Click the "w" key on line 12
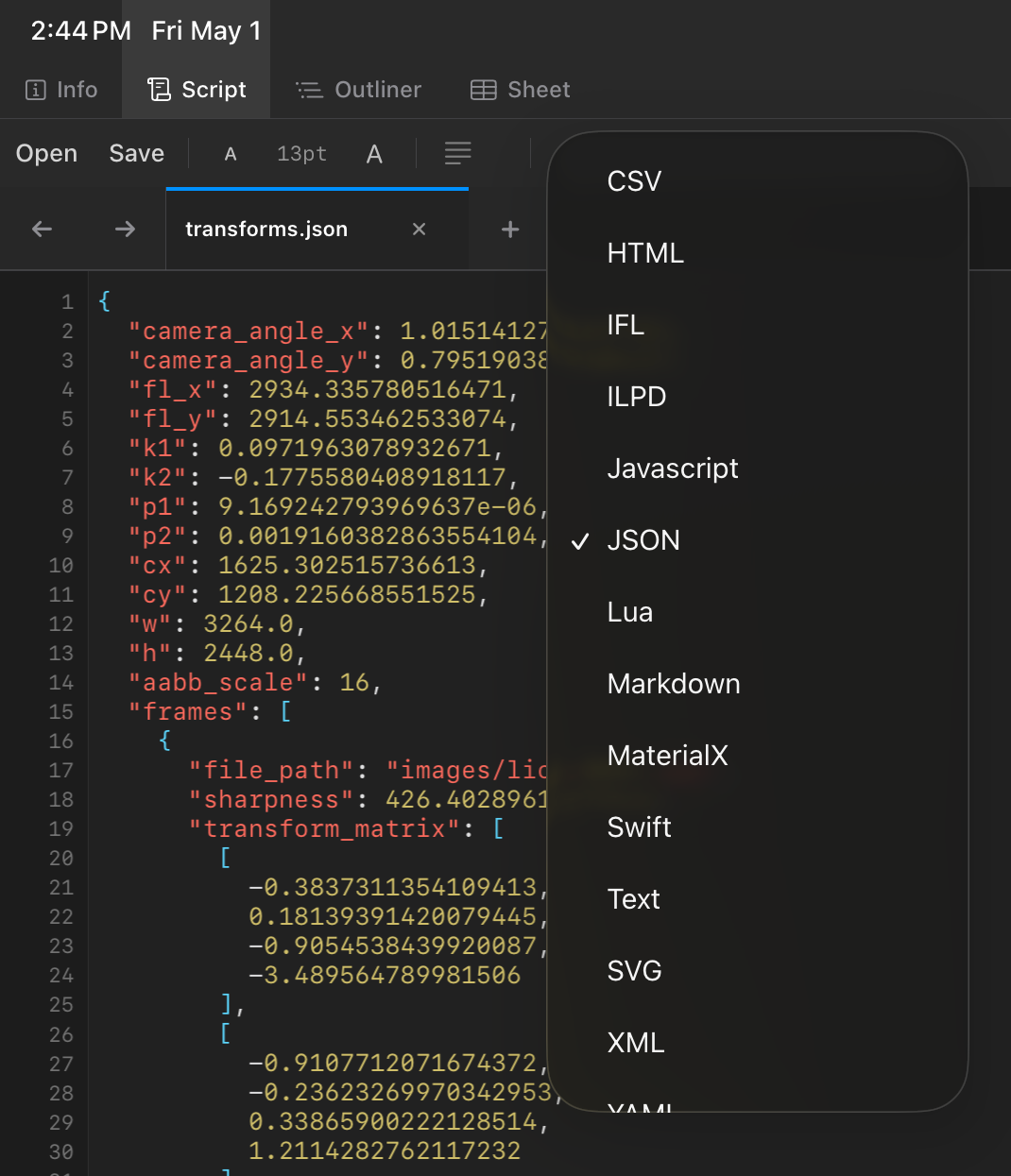 click(x=150, y=624)
